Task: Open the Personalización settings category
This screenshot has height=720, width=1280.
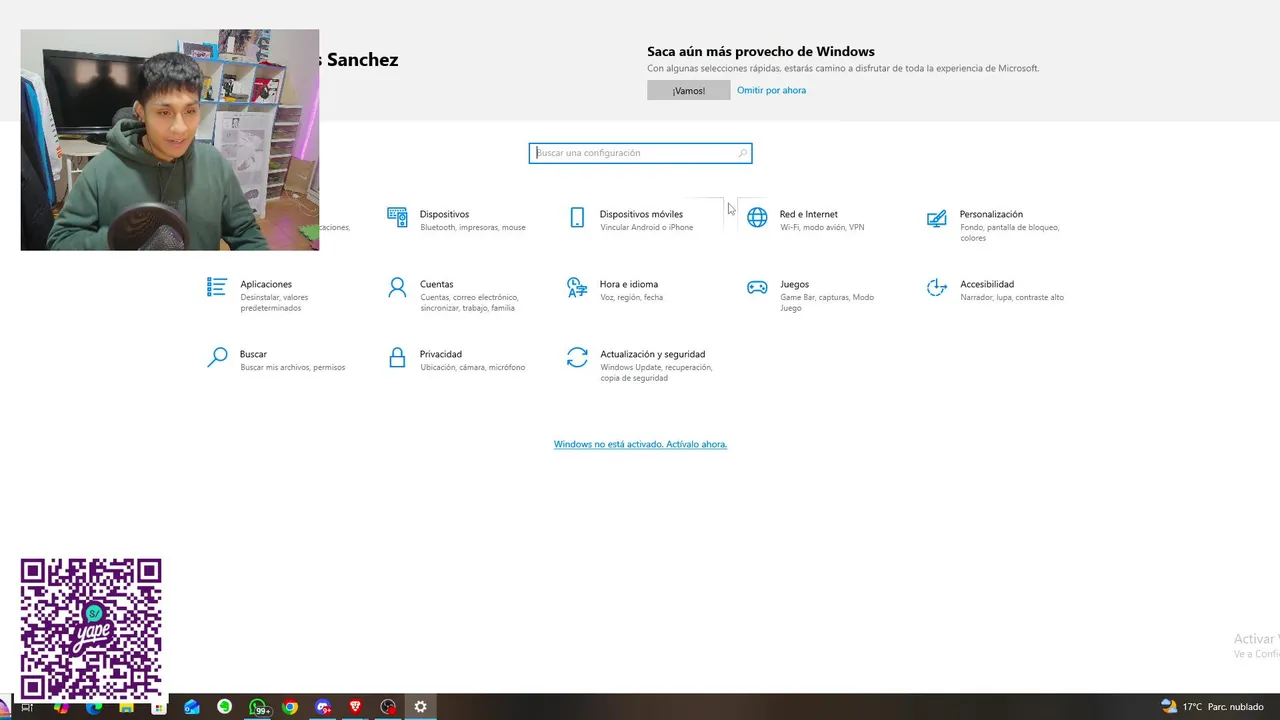Action: coord(996,225)
